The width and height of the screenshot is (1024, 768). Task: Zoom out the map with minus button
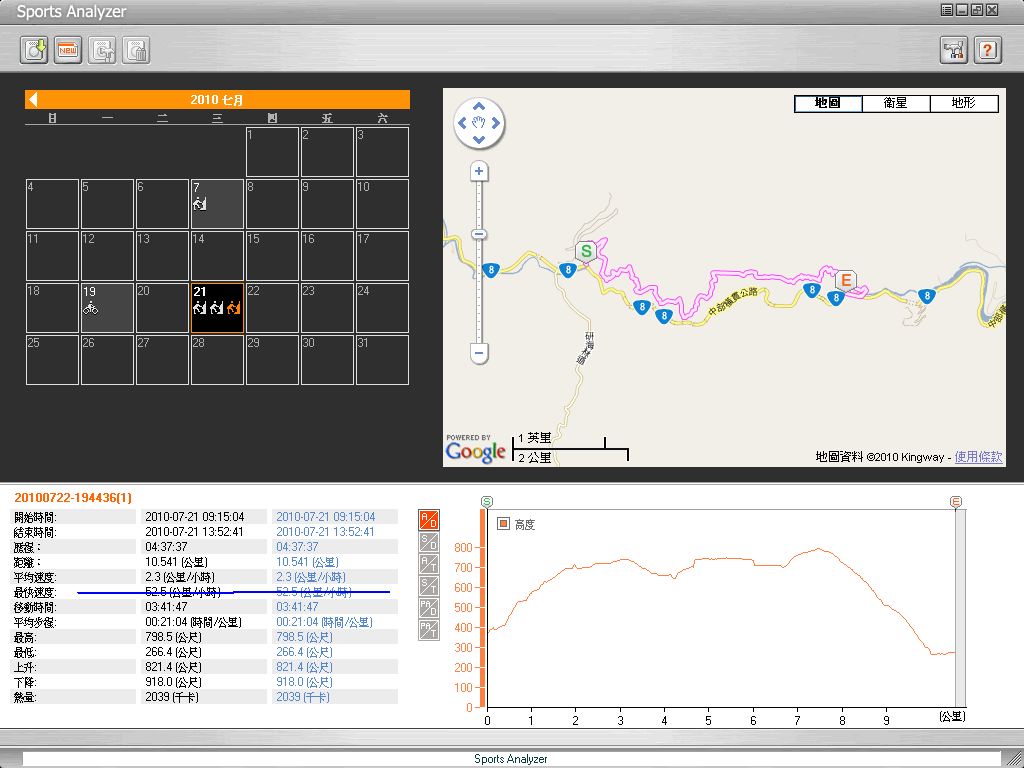(x=479, y=353)
